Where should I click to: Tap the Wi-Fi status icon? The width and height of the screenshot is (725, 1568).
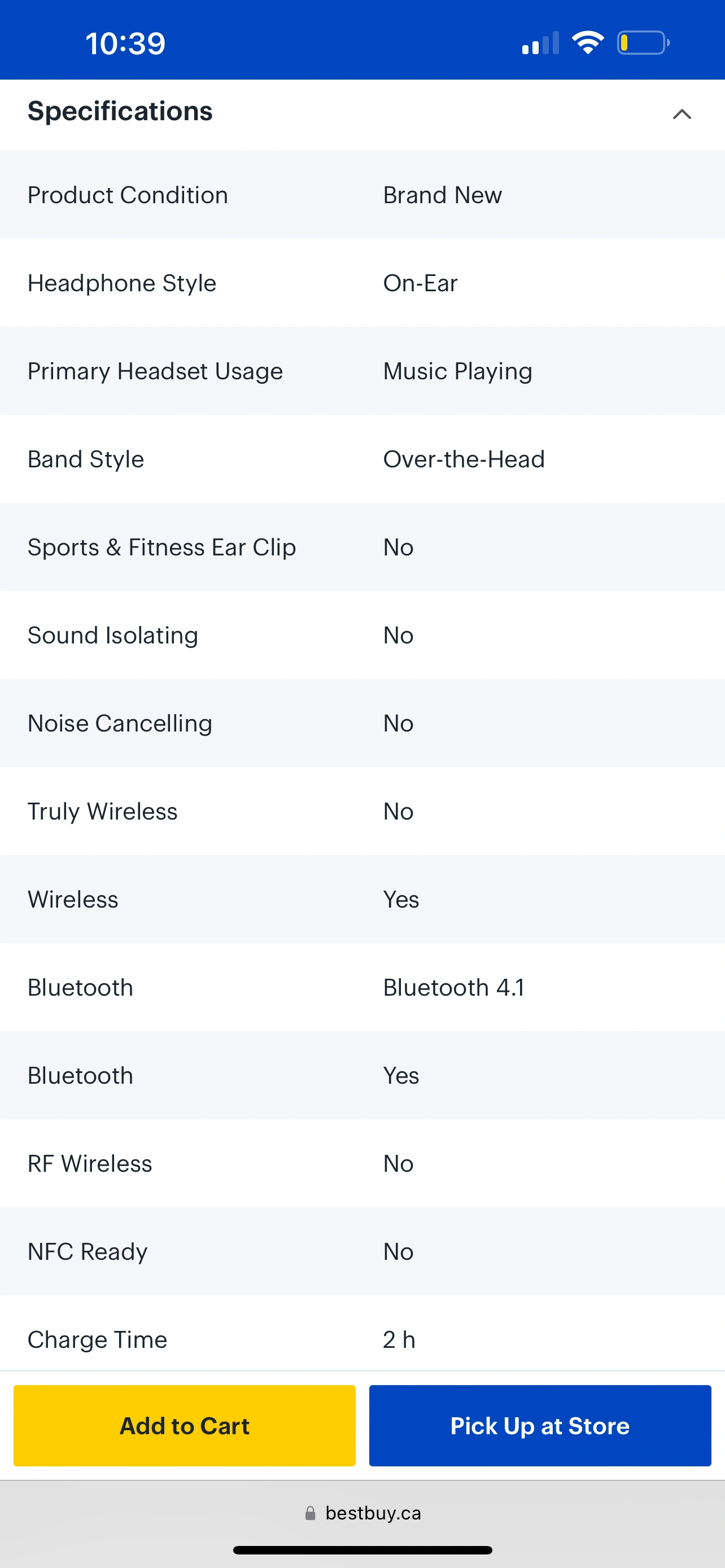(x=587, y=42)
